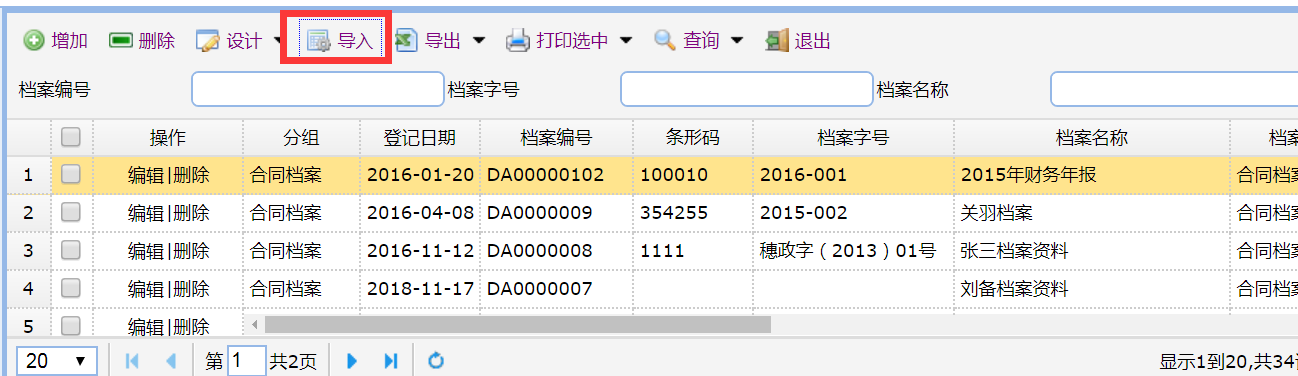The height and width of the screenshot is (376, 1298).
Task: Click the 查询 magnifier search icon
Action: pyautogui.click(x=665, y=41)
